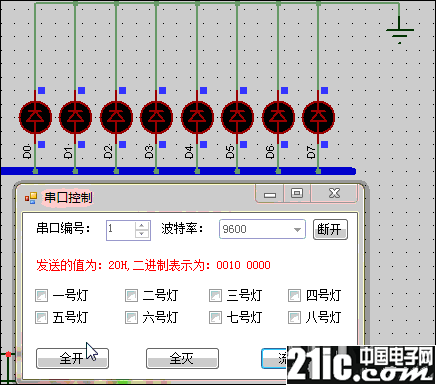The height and width of the screenshot is (385, 436).
Task: Decrease the 串口编号 value with down arrow
Action: [142, 234]
